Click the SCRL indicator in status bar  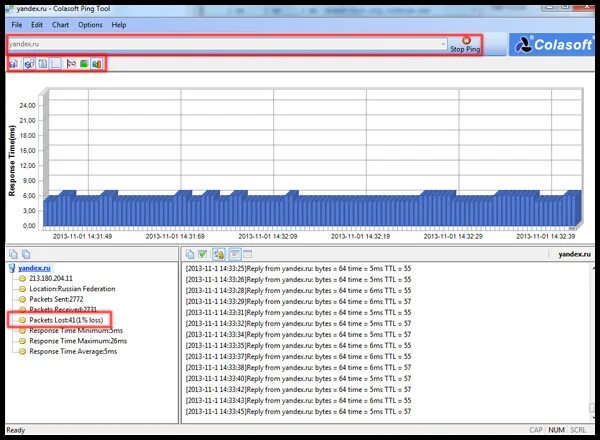(x=578, y=430)
